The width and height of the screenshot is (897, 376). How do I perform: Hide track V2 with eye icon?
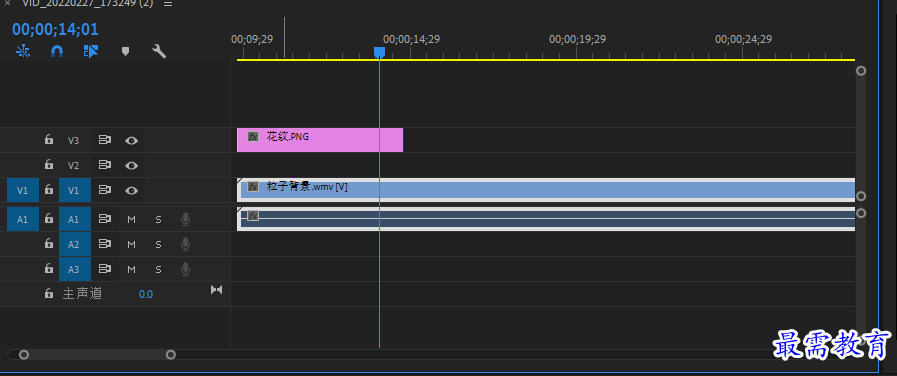(132, 165)
